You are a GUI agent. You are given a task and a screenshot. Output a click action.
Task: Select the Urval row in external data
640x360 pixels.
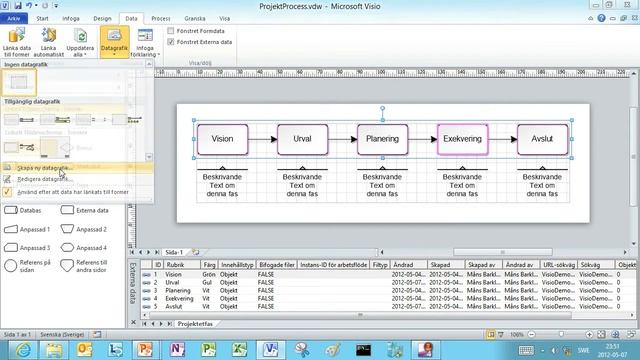point(388,282)
